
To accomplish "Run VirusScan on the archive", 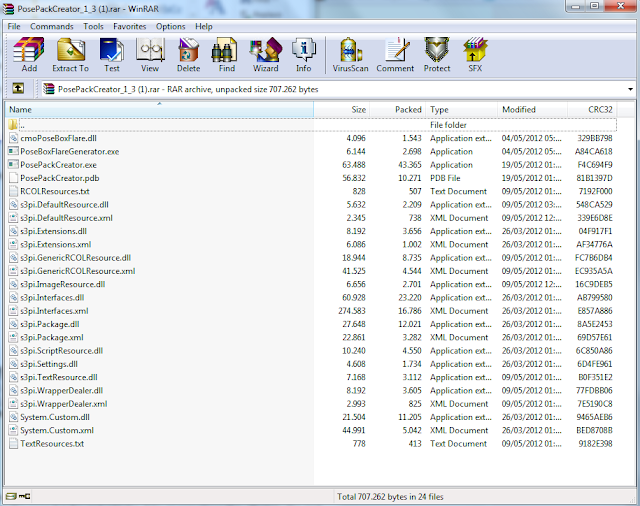I will pos(350,55).
